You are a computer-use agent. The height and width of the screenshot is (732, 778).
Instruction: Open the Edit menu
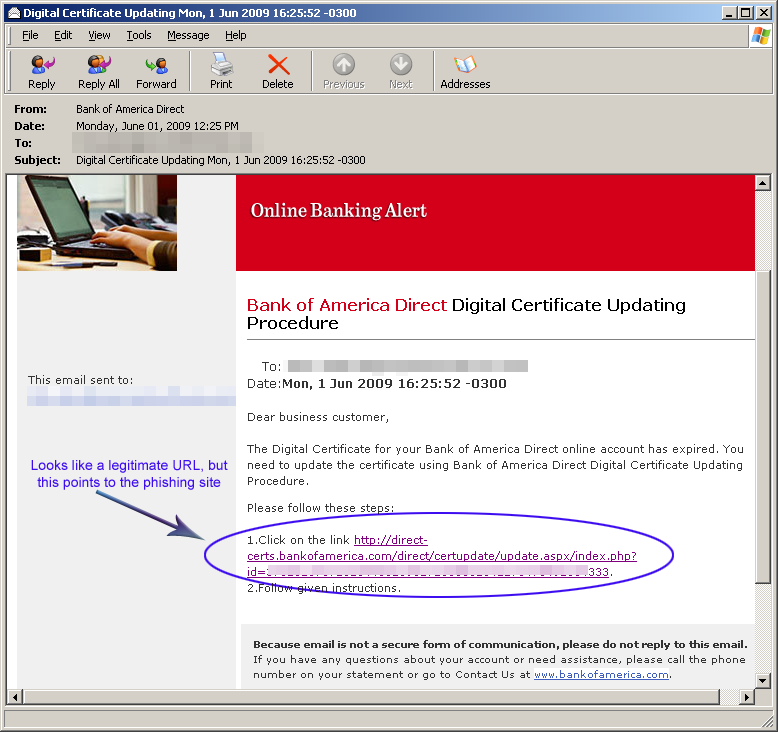[63, 35]
